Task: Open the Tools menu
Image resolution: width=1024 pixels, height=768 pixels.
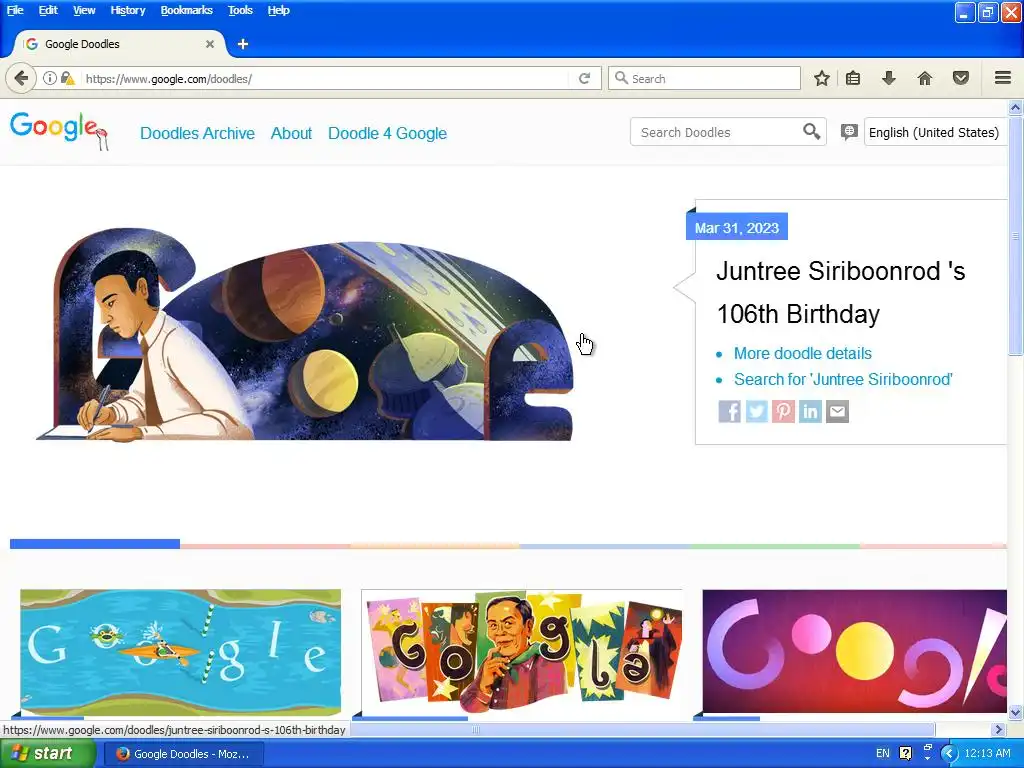Action: (x=240, y=10)
